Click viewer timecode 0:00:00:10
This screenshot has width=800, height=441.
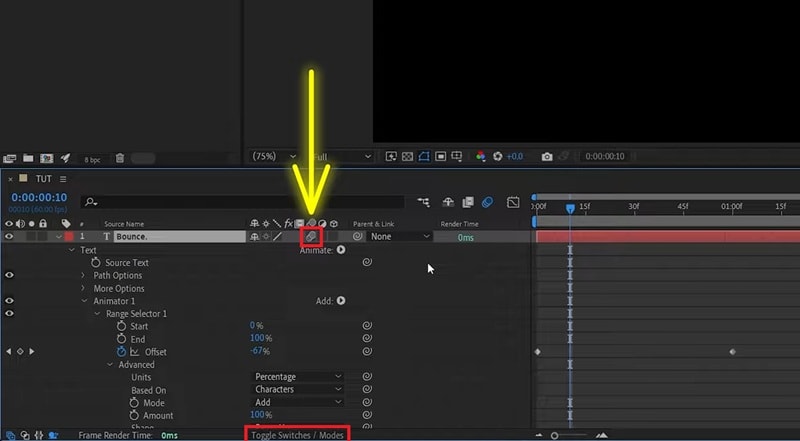coord(605,157)
